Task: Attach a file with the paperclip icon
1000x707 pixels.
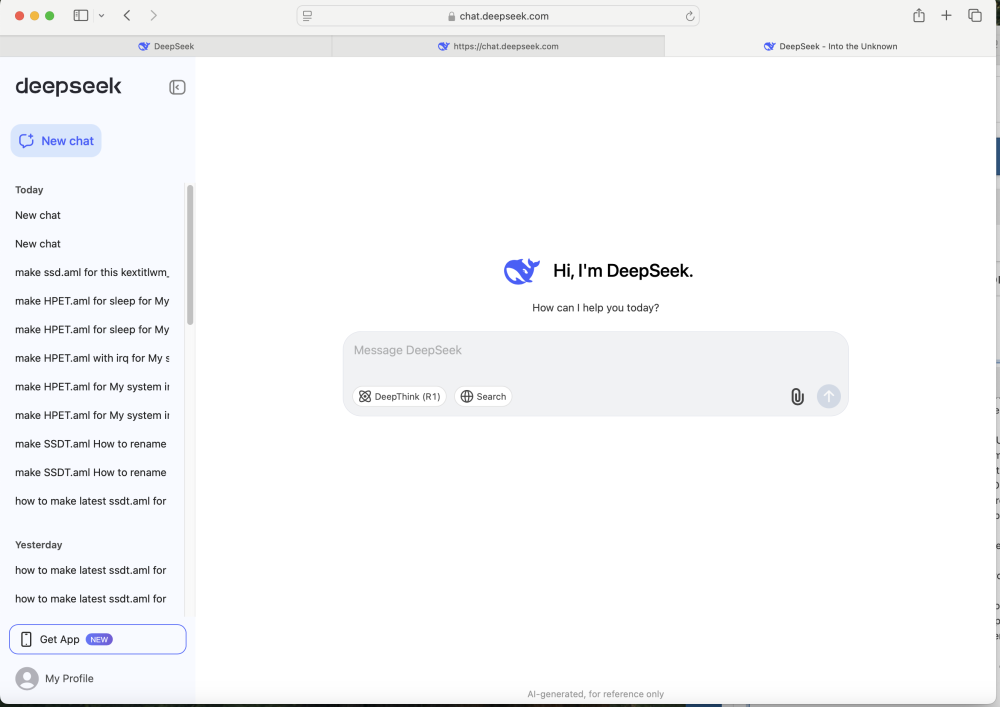Action: (797, 397)
